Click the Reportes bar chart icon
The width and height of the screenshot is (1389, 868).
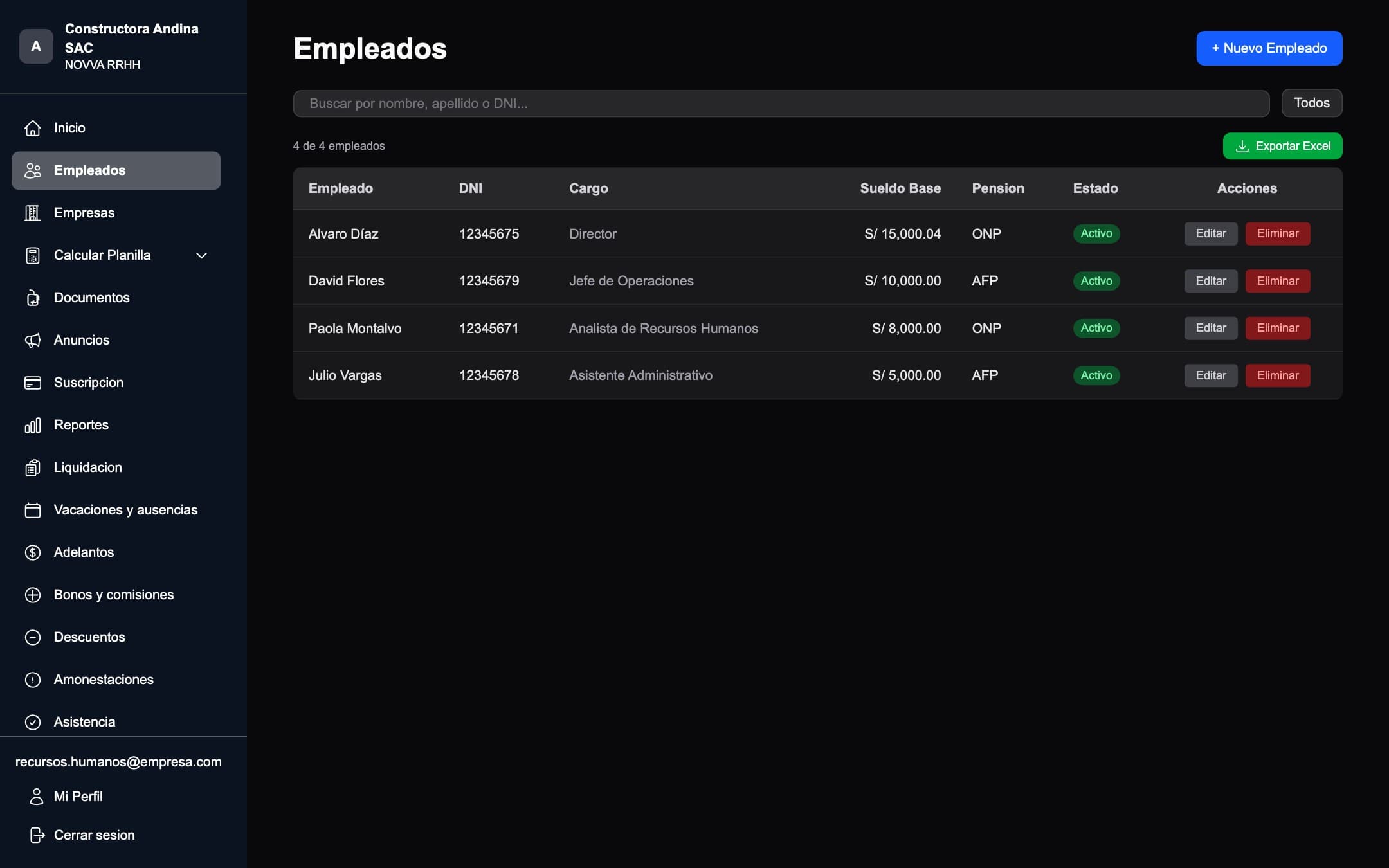(33, 425)
